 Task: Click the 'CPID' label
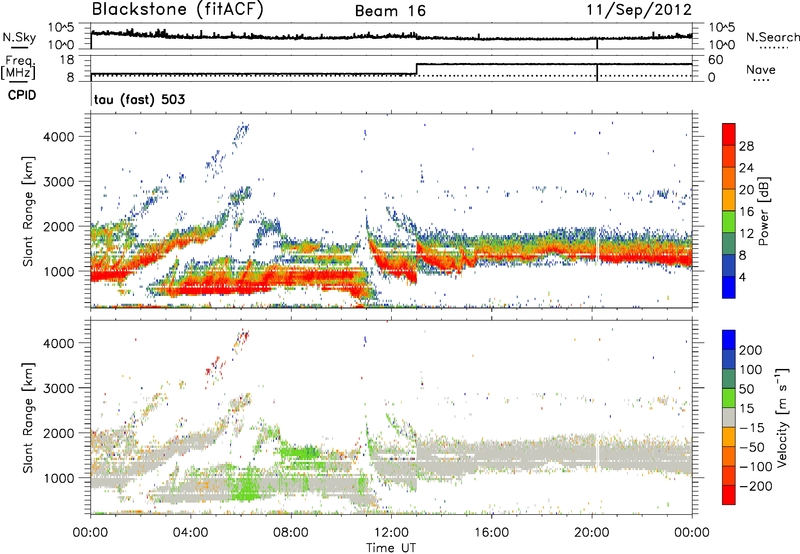click(x=22, y=95)
